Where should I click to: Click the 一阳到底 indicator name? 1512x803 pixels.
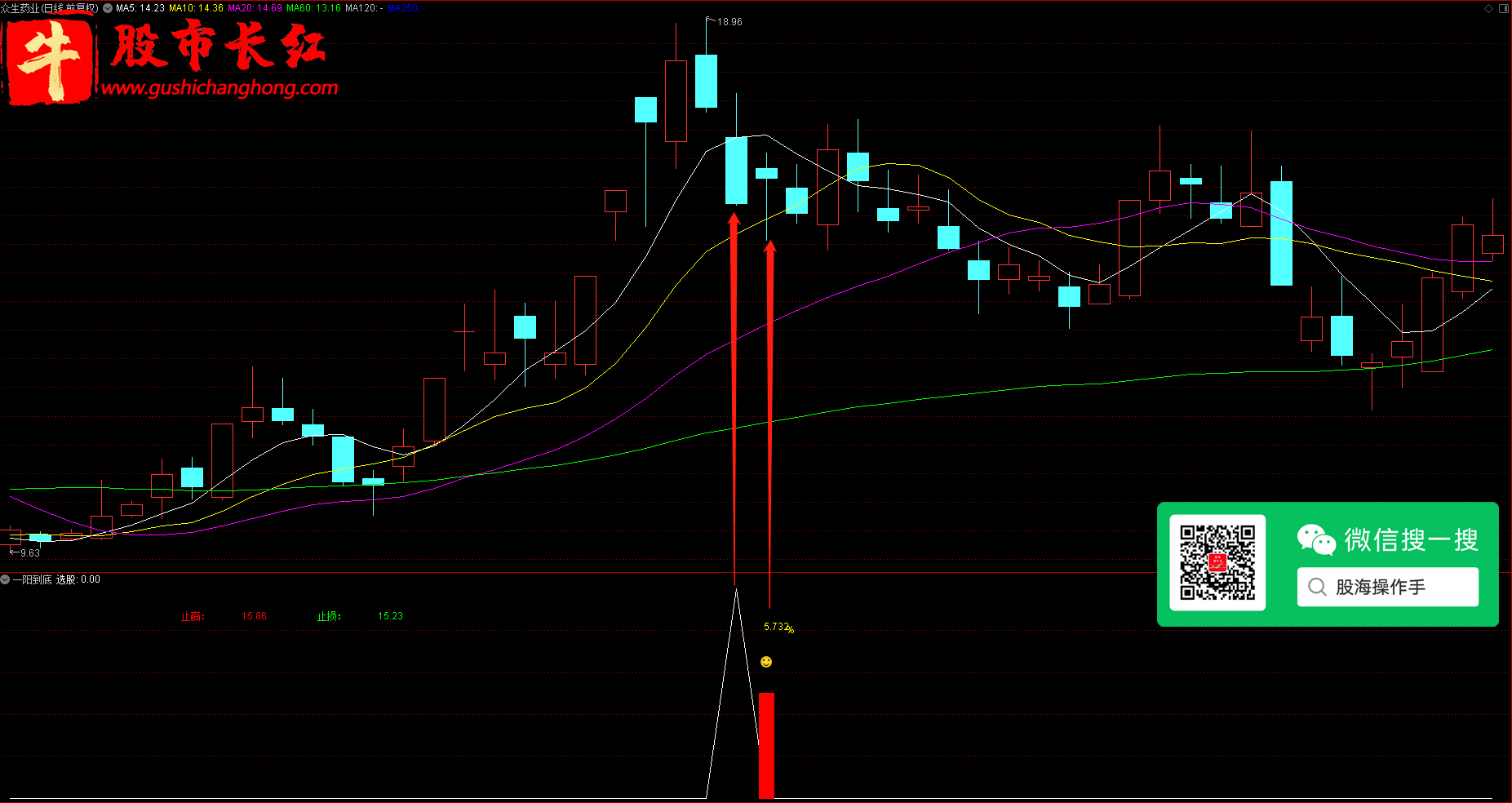point(33,579)
